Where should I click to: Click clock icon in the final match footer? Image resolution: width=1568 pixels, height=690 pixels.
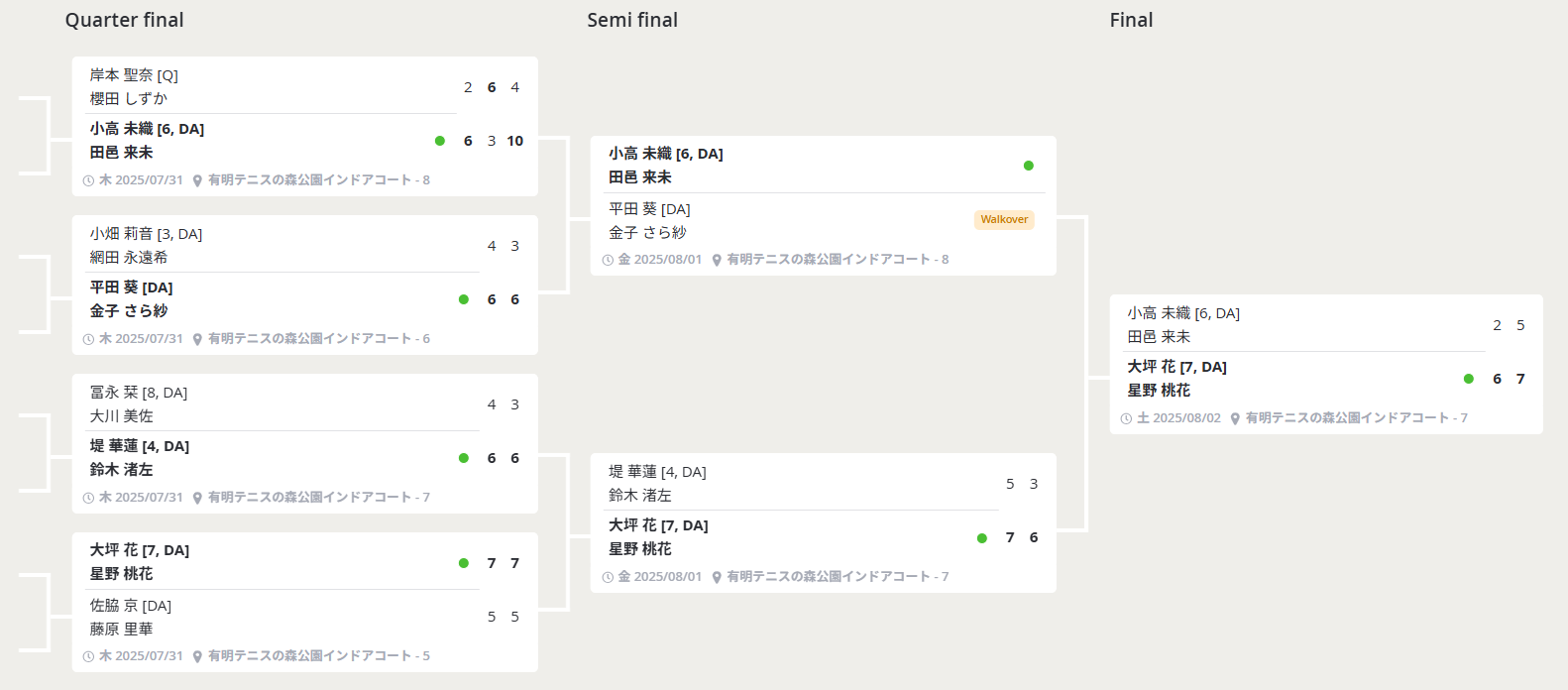tap(1126, 418)
